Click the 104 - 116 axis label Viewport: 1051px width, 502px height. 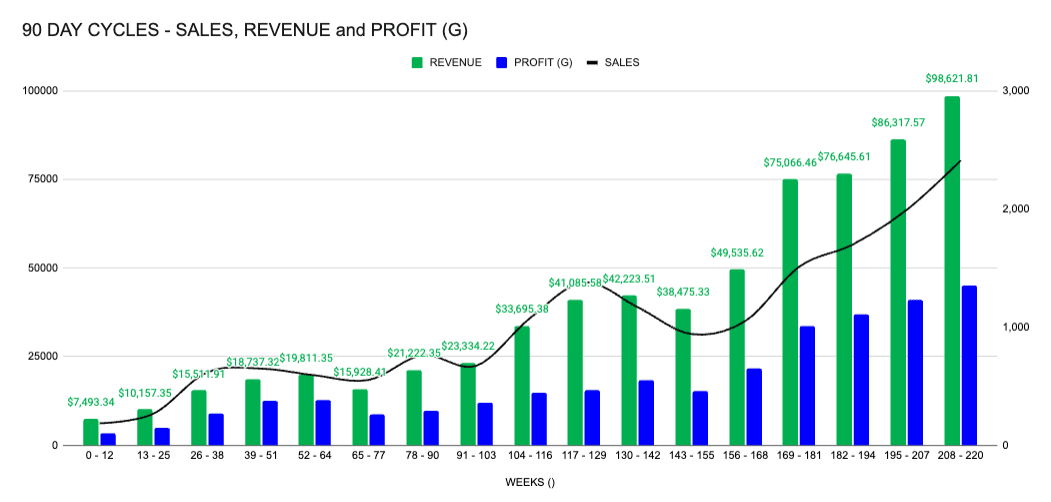pyautogui.click(x=530, y=456)
